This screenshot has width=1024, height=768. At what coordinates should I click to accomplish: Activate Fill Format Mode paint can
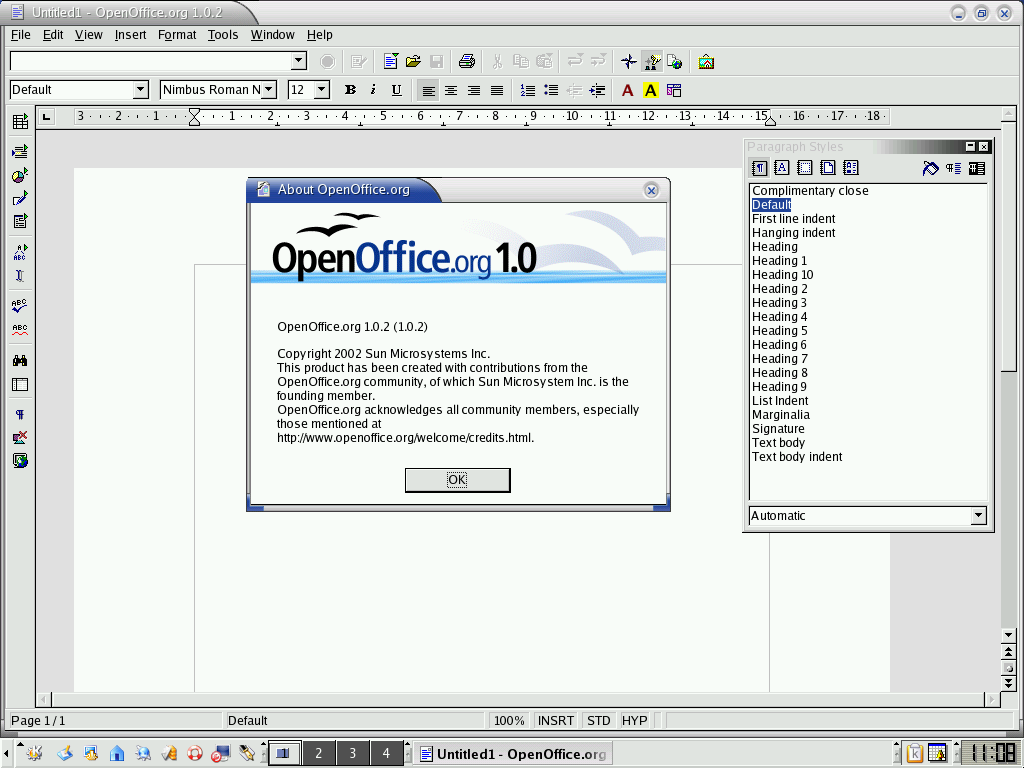pos(930,168)
